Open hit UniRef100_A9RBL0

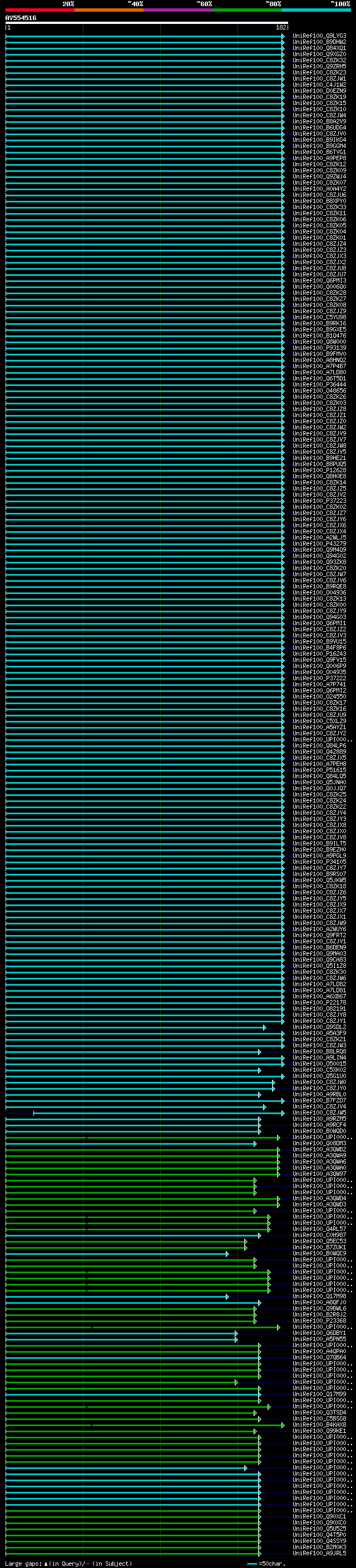pos(319,1095)
